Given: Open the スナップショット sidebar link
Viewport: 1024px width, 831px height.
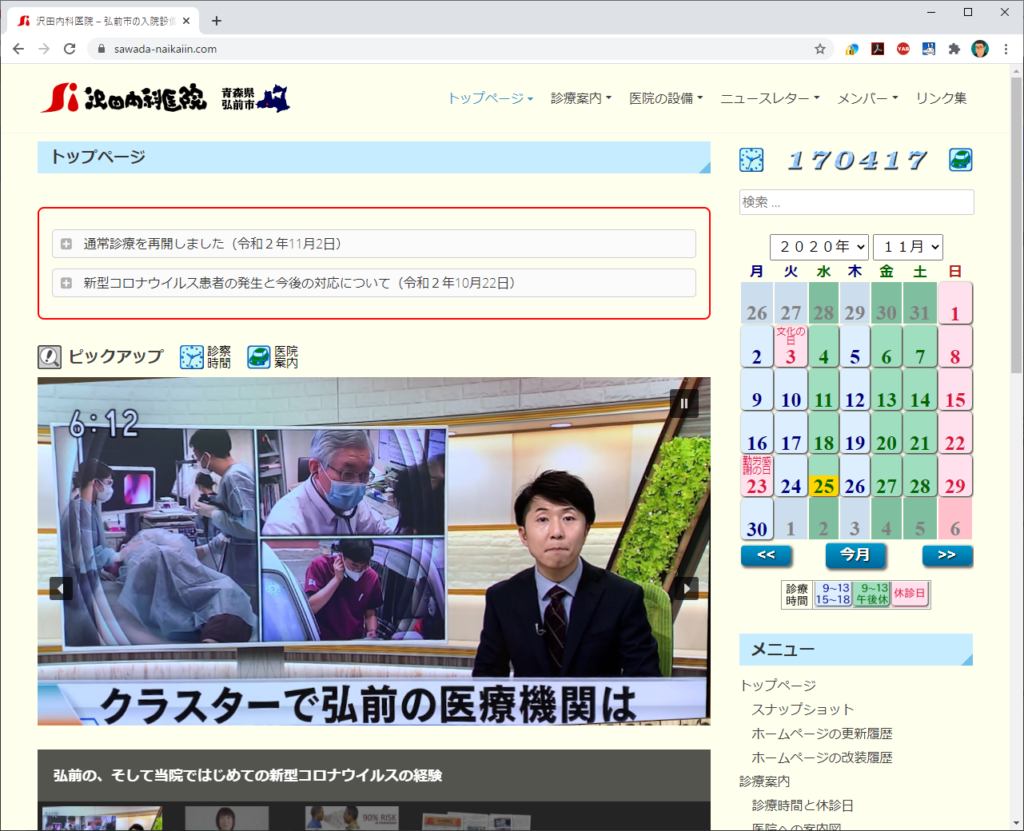Looking at the screenshot, I should tap(802, 709).
